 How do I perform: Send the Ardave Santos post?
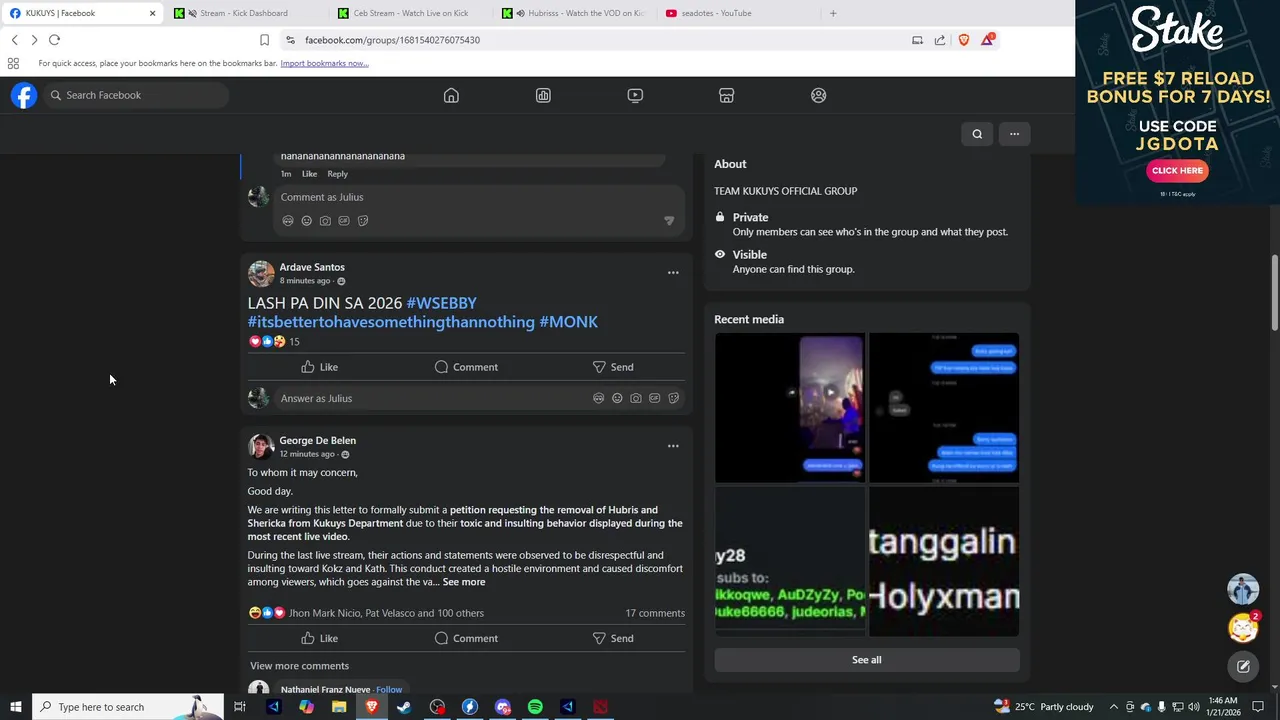click(613, 367)
